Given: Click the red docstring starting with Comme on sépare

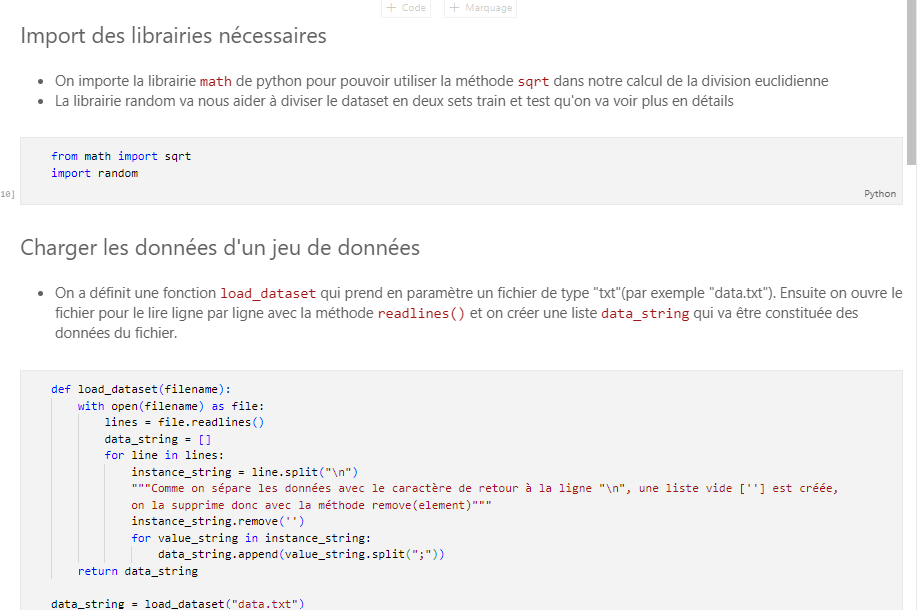Looking at the screenshot, I should point(484,497).
